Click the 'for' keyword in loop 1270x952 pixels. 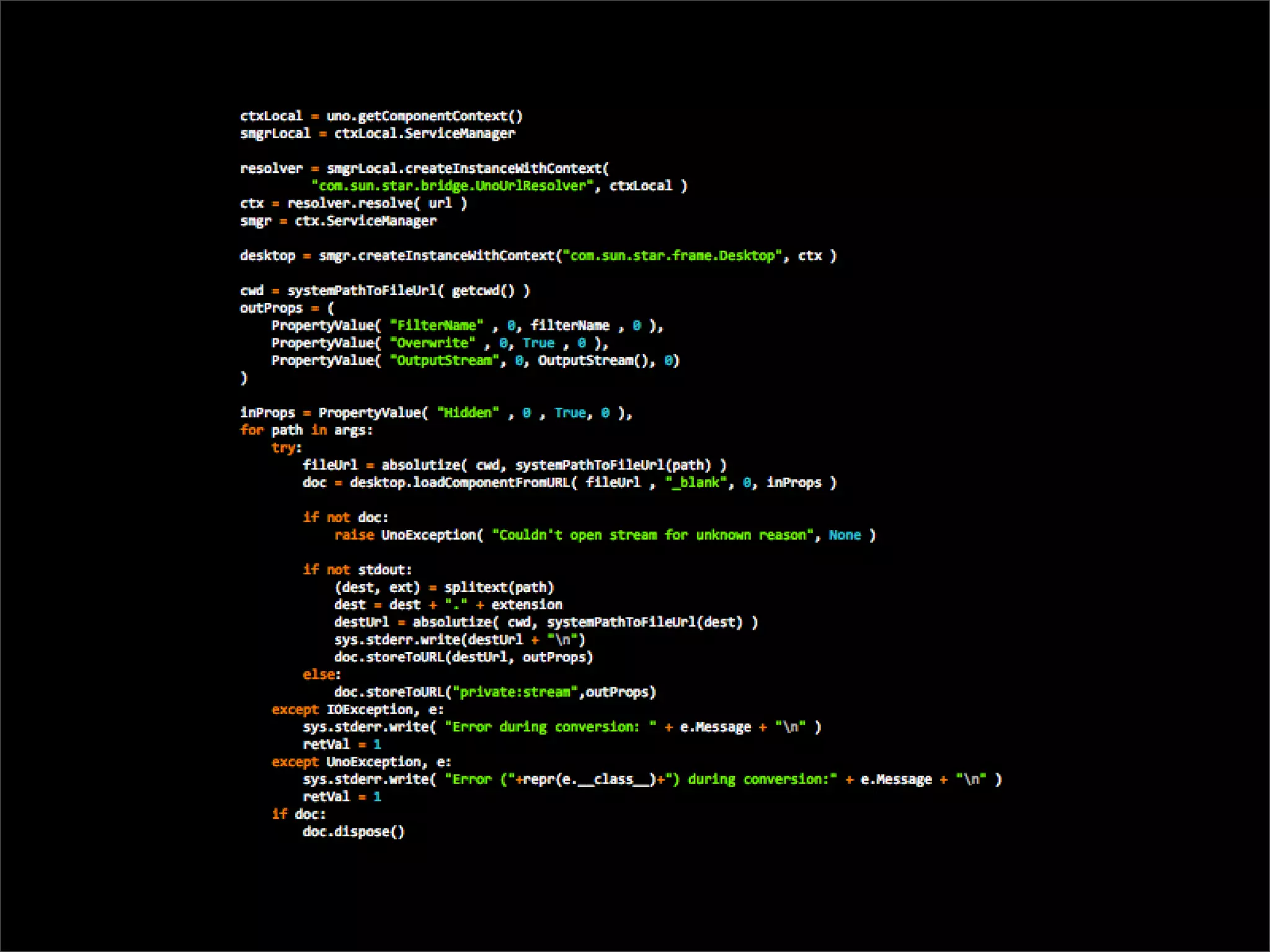pyautogui.click(x=252, y=430)
